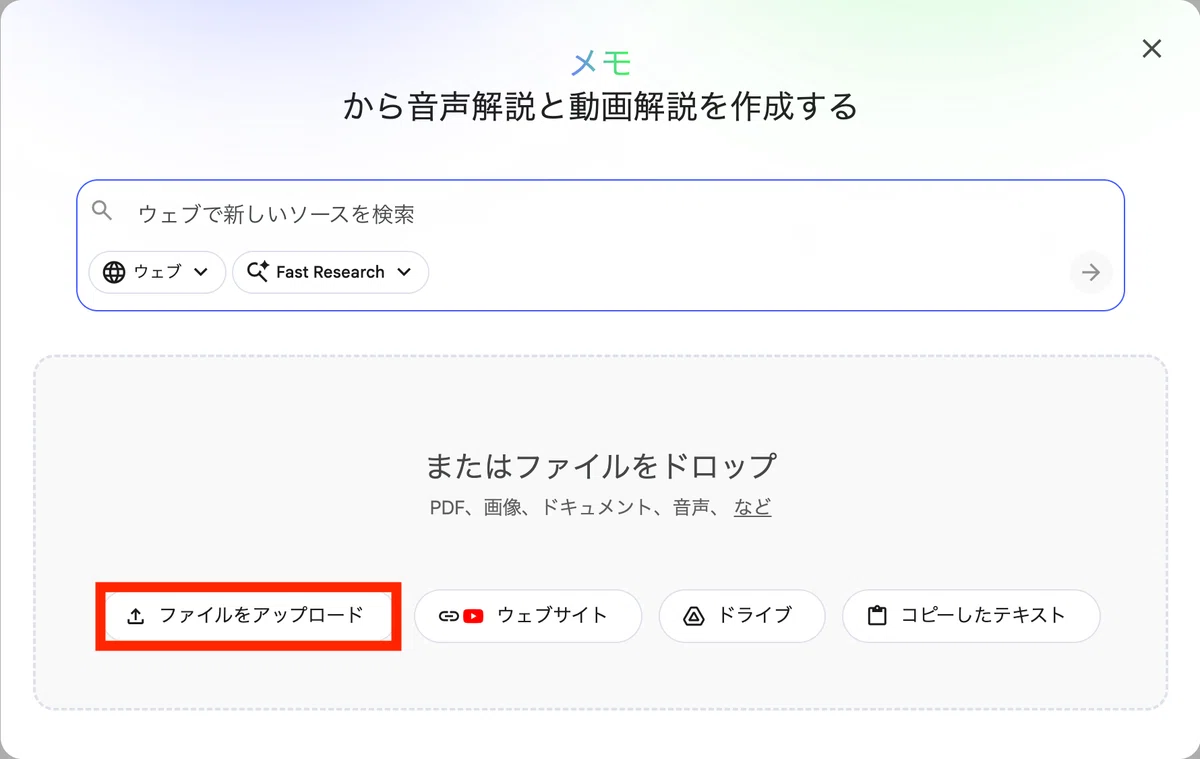Image resolution: width=1200 pixels, height=759 pixels.
Task: Open the Fast Research mode dropdown
Action: tap(330, 272)
